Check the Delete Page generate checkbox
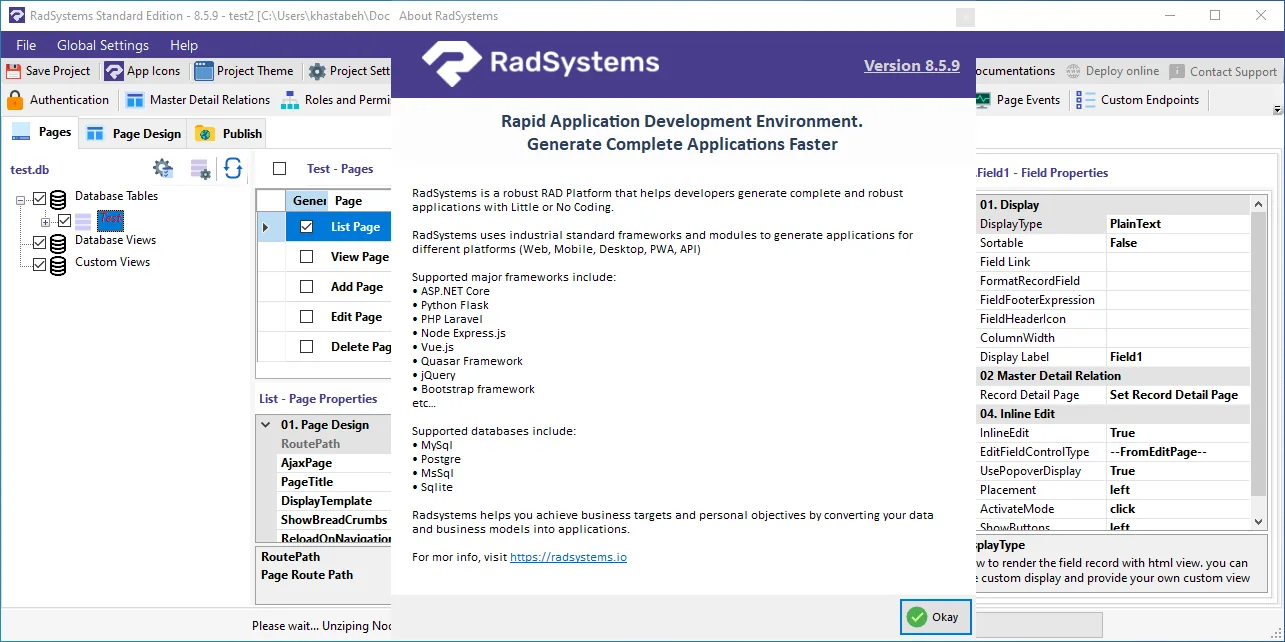Image resolution: width=1285 pixels, height=642 pixels. coord(306,347)
